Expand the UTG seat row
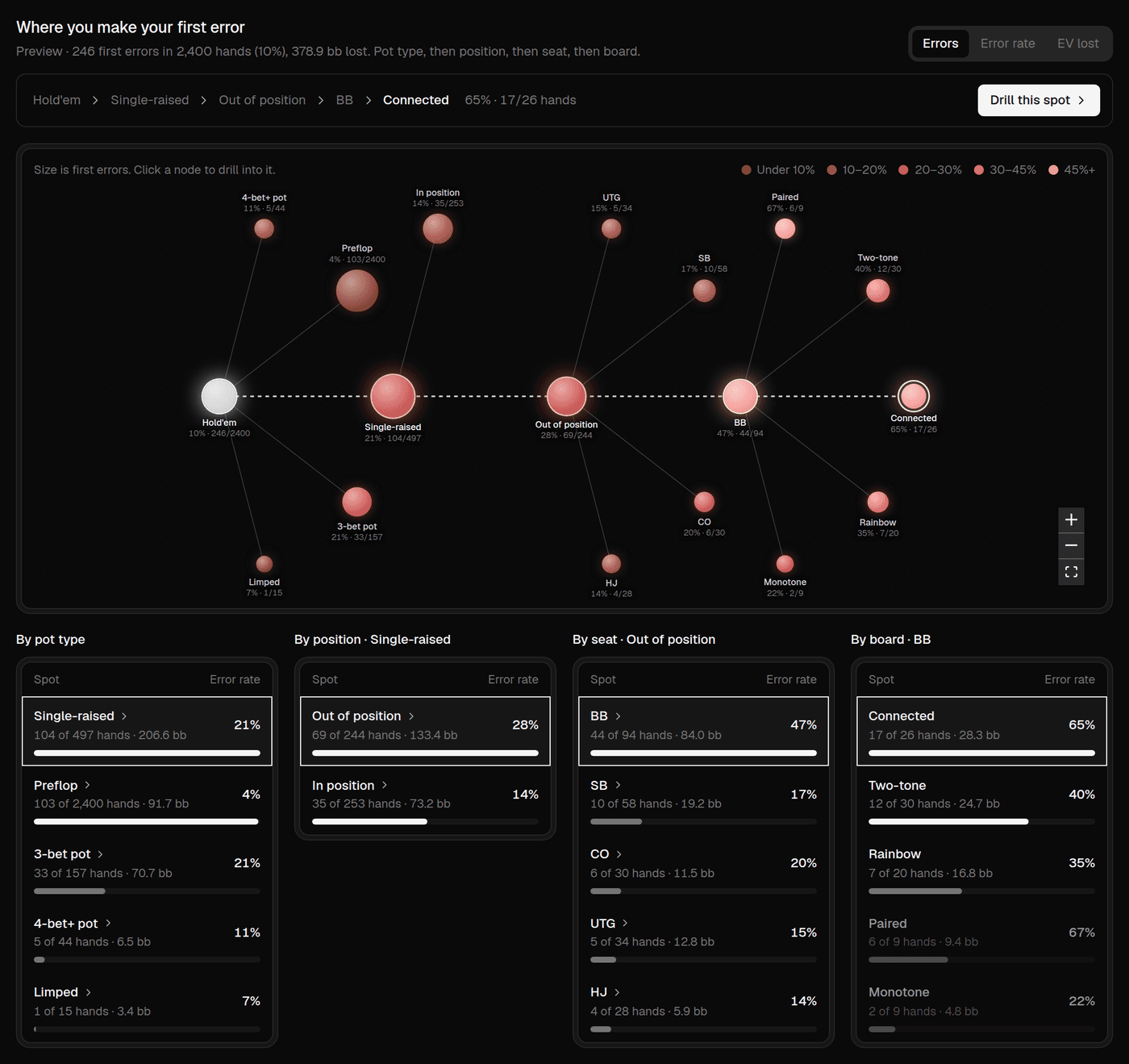The height and width of the screenshot is (1064, 1129). pyautogui.click(x=703, y=938)
